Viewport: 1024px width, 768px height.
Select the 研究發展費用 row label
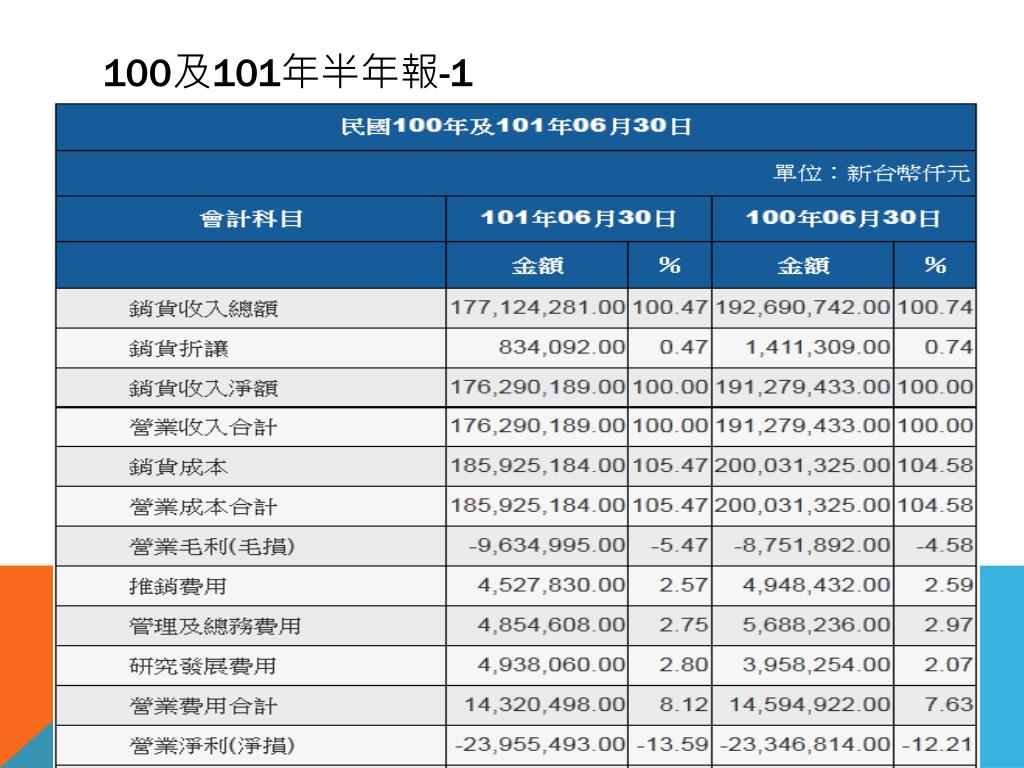click(202, 666)
